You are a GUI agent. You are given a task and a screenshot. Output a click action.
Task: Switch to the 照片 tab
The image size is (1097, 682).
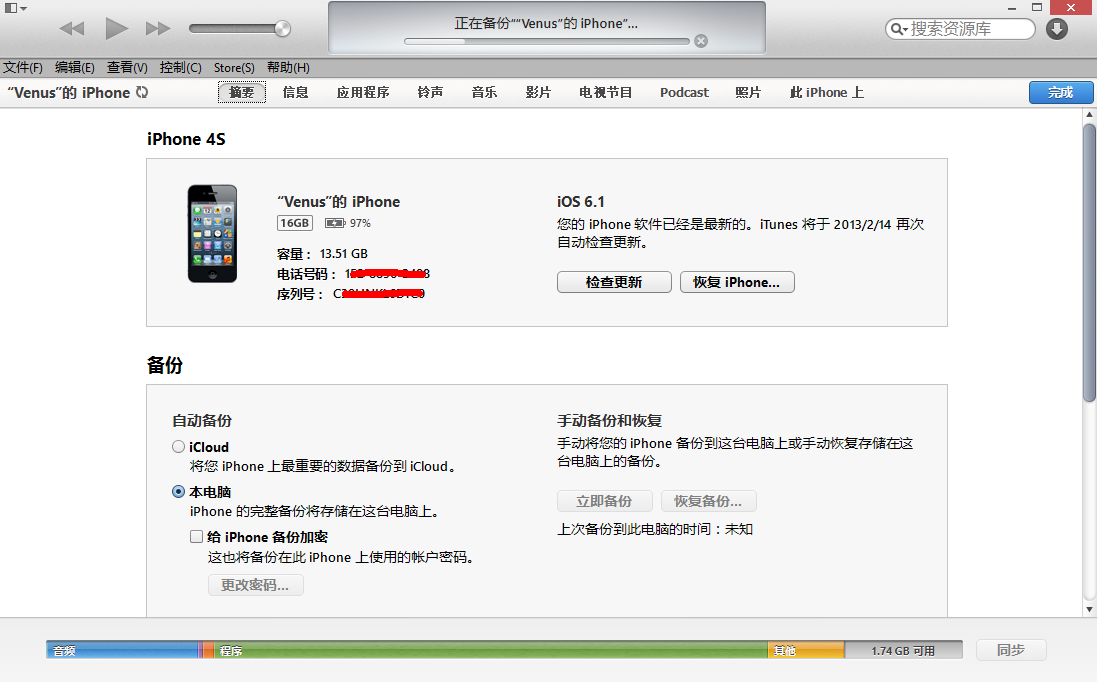coord(748,92)
